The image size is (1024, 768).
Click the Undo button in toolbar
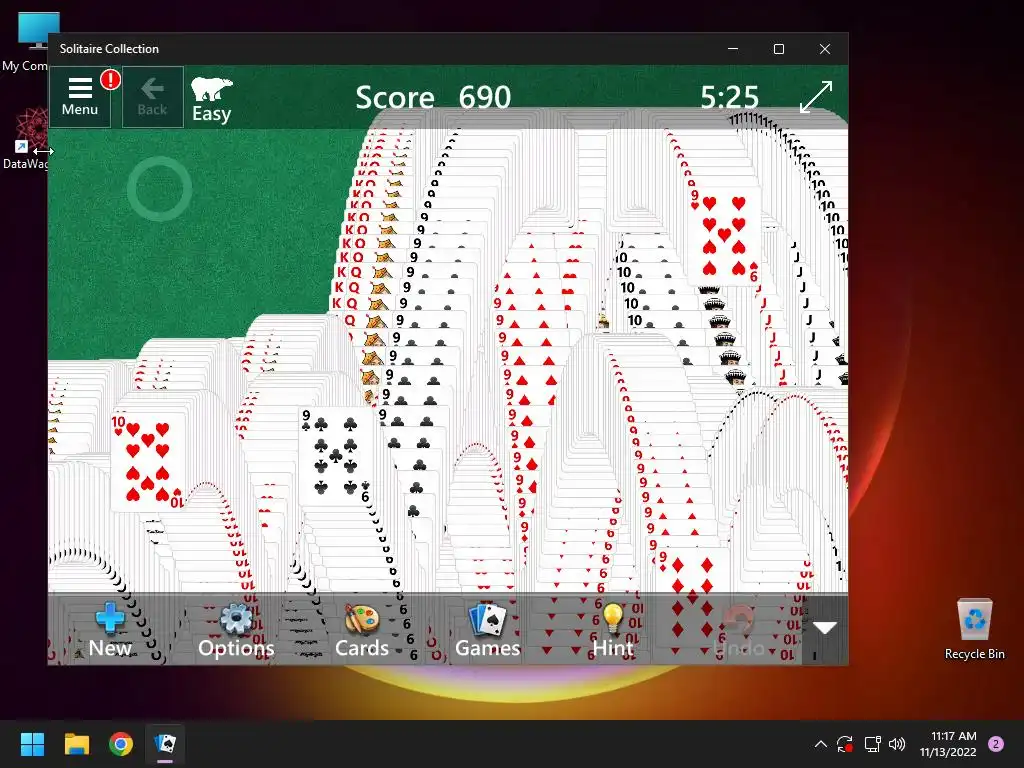click(x=739, y=630)
